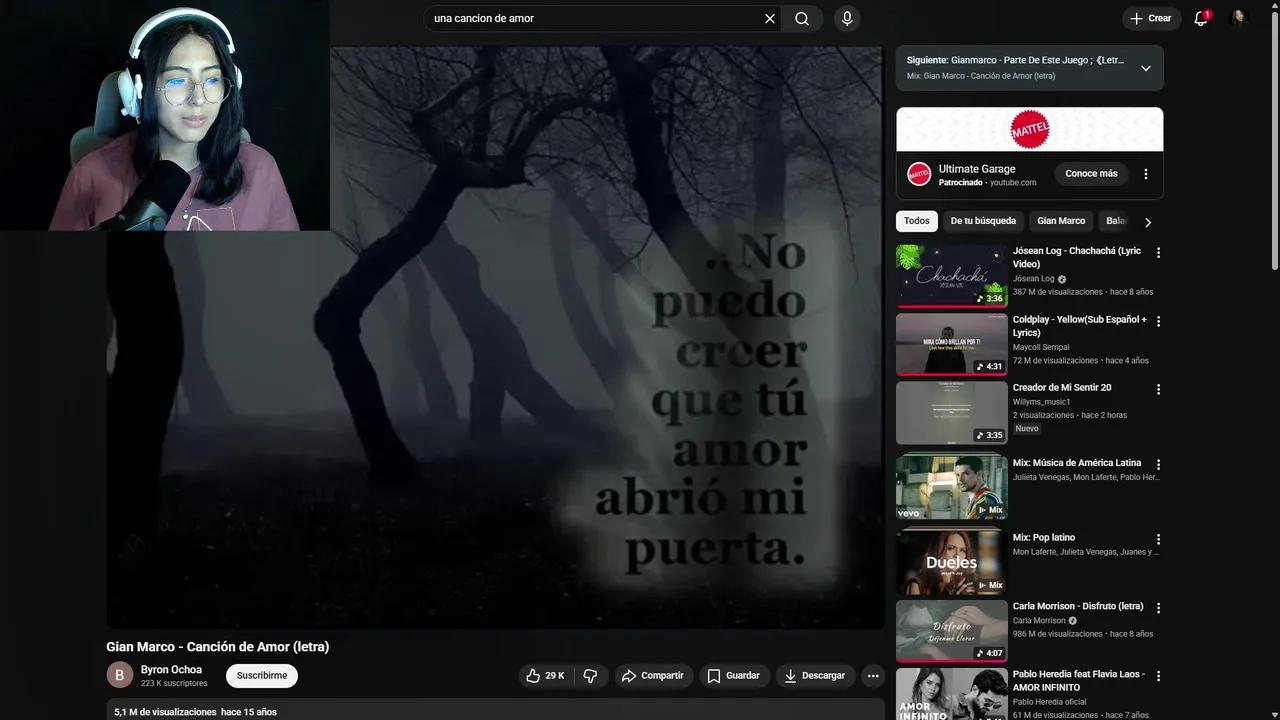
Task: Switch to the De tu búsqueda filter
Action: [983, 221]
